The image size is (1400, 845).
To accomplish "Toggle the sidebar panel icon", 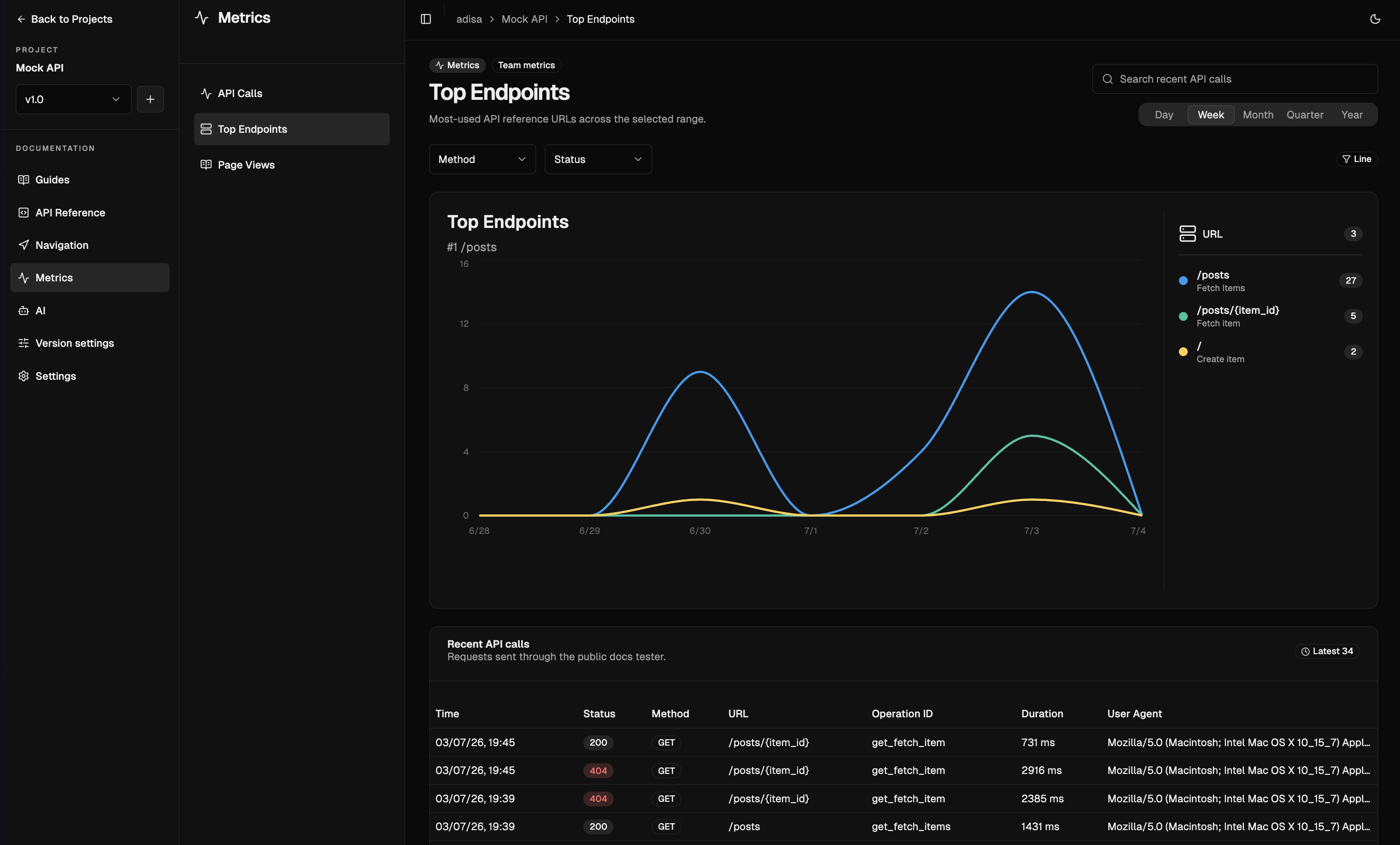I will (425, 19).
